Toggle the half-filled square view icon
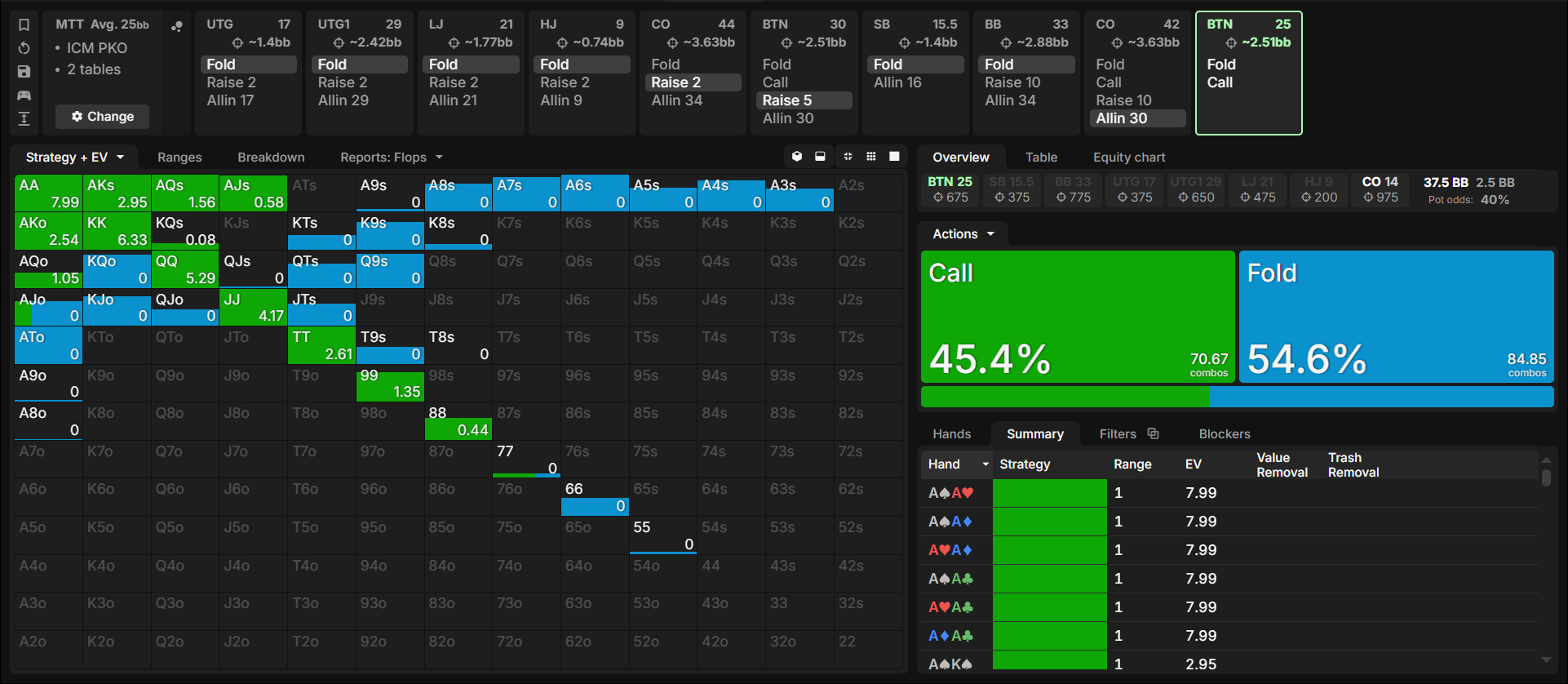This screenshot has height=684, width=1568. pyautogui.click(x=820, y=157)
